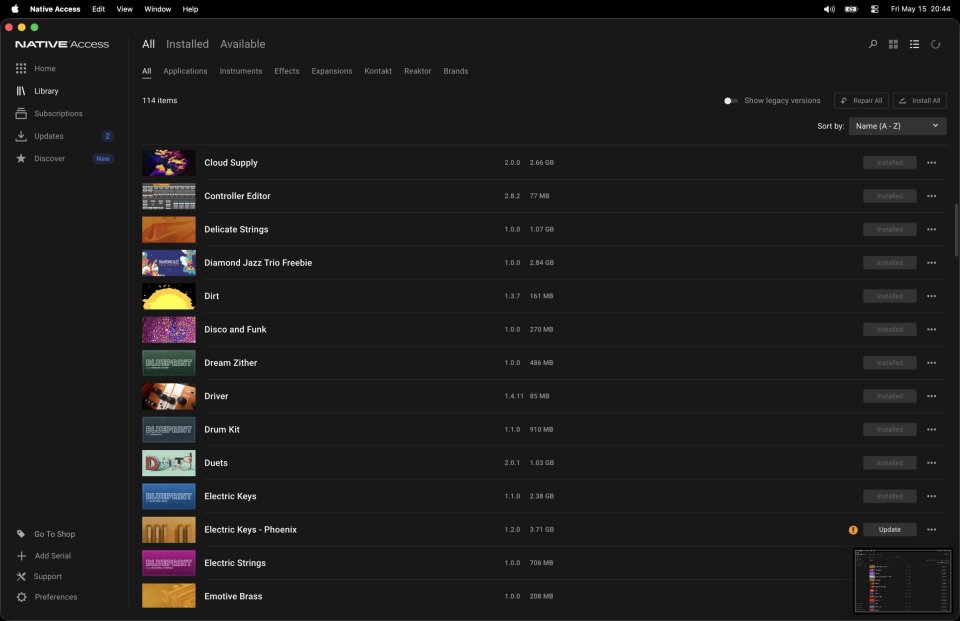Open more options for Disco and Funk

tap(931, 329)
